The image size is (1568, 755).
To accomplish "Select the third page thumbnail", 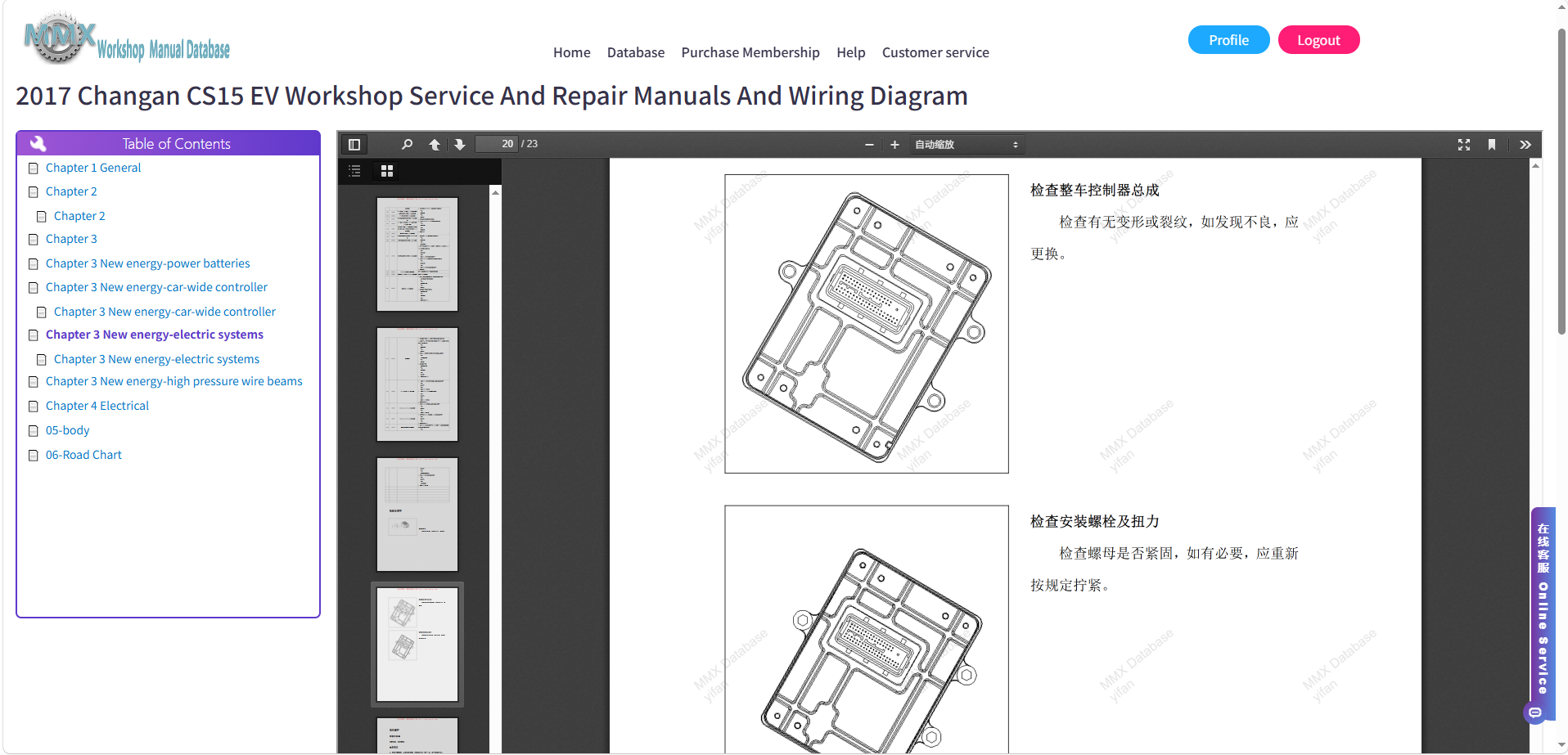I will point(417,515).
